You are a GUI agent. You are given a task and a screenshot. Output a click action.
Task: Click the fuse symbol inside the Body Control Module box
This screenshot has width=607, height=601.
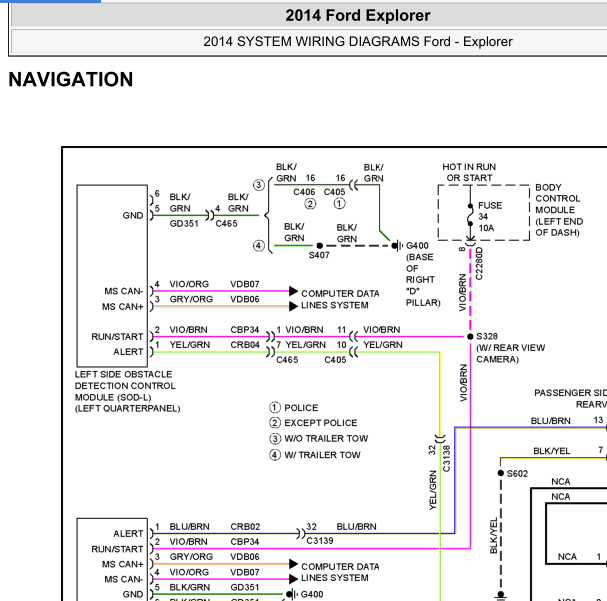(470, 215)
